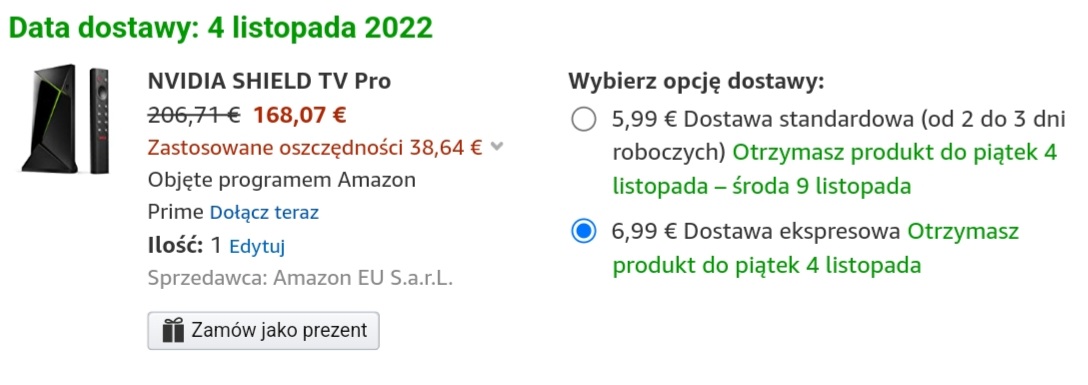Click the green standard delivery estimate text

coord(835,169)
